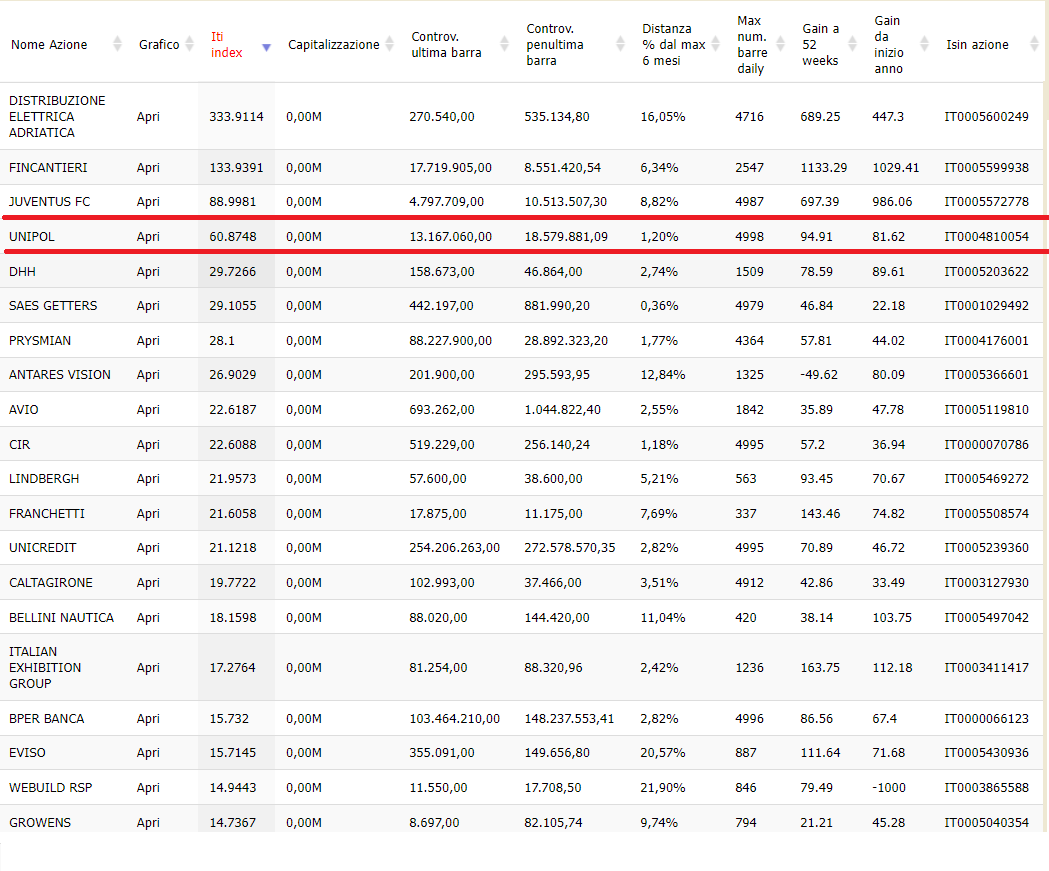Open Apri chart link for UNIPOL
The width and height of the screenshot is (1049, 871).
148,236
